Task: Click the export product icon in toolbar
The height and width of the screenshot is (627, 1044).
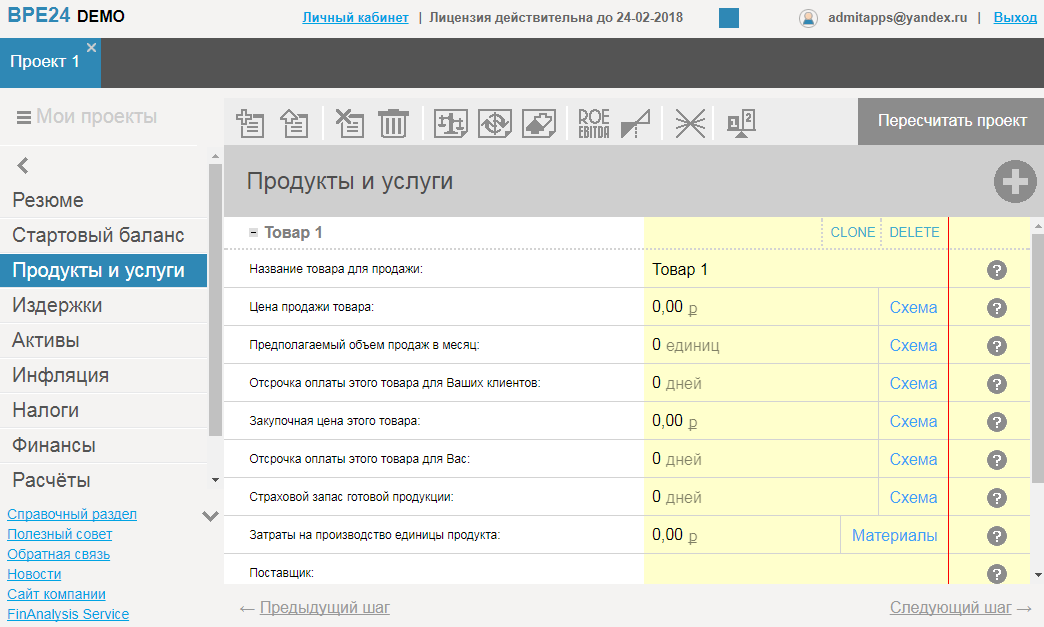Action: pyautogui.click(x=294, y=123)
